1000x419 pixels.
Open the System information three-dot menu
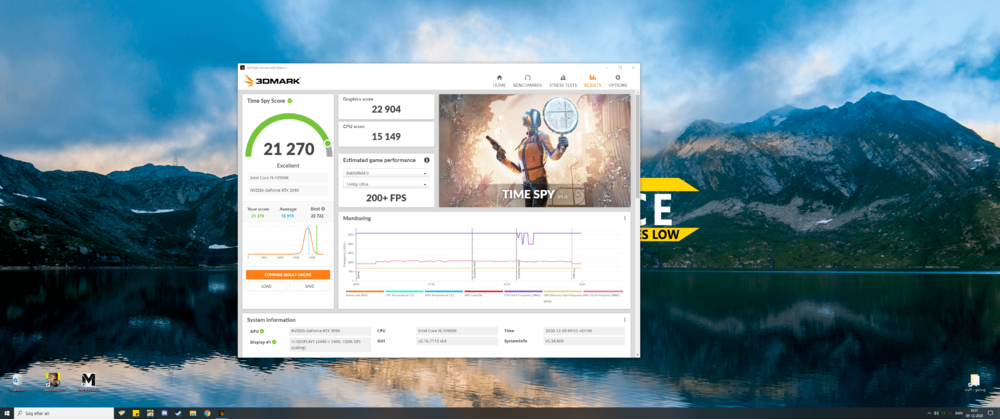coord(625,320)
